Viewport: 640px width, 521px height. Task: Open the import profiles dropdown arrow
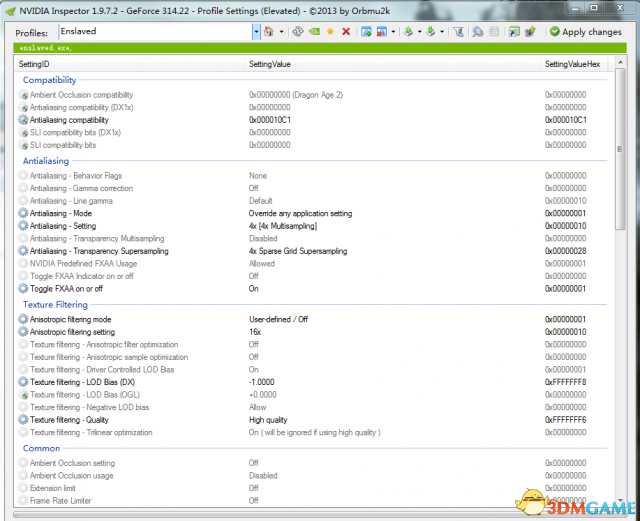point(442,32)
